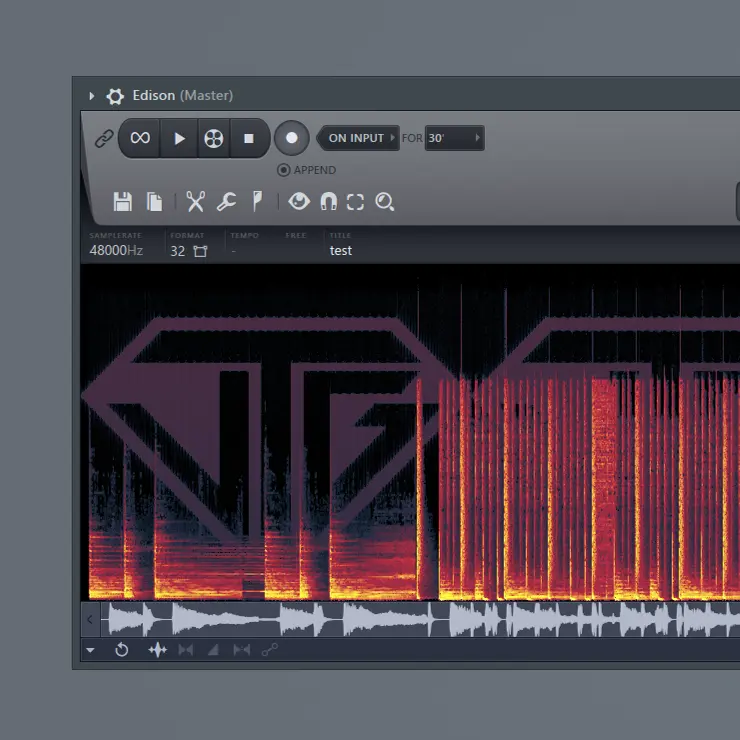Open the save file floppy icon menu
Viewport: 740px width, 740px height.
click(x=123, y=202)
